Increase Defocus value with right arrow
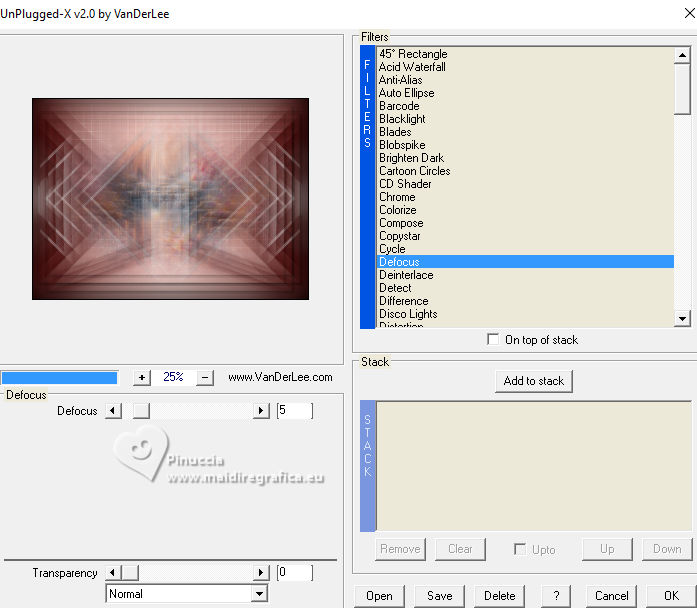 coord(261,411)
